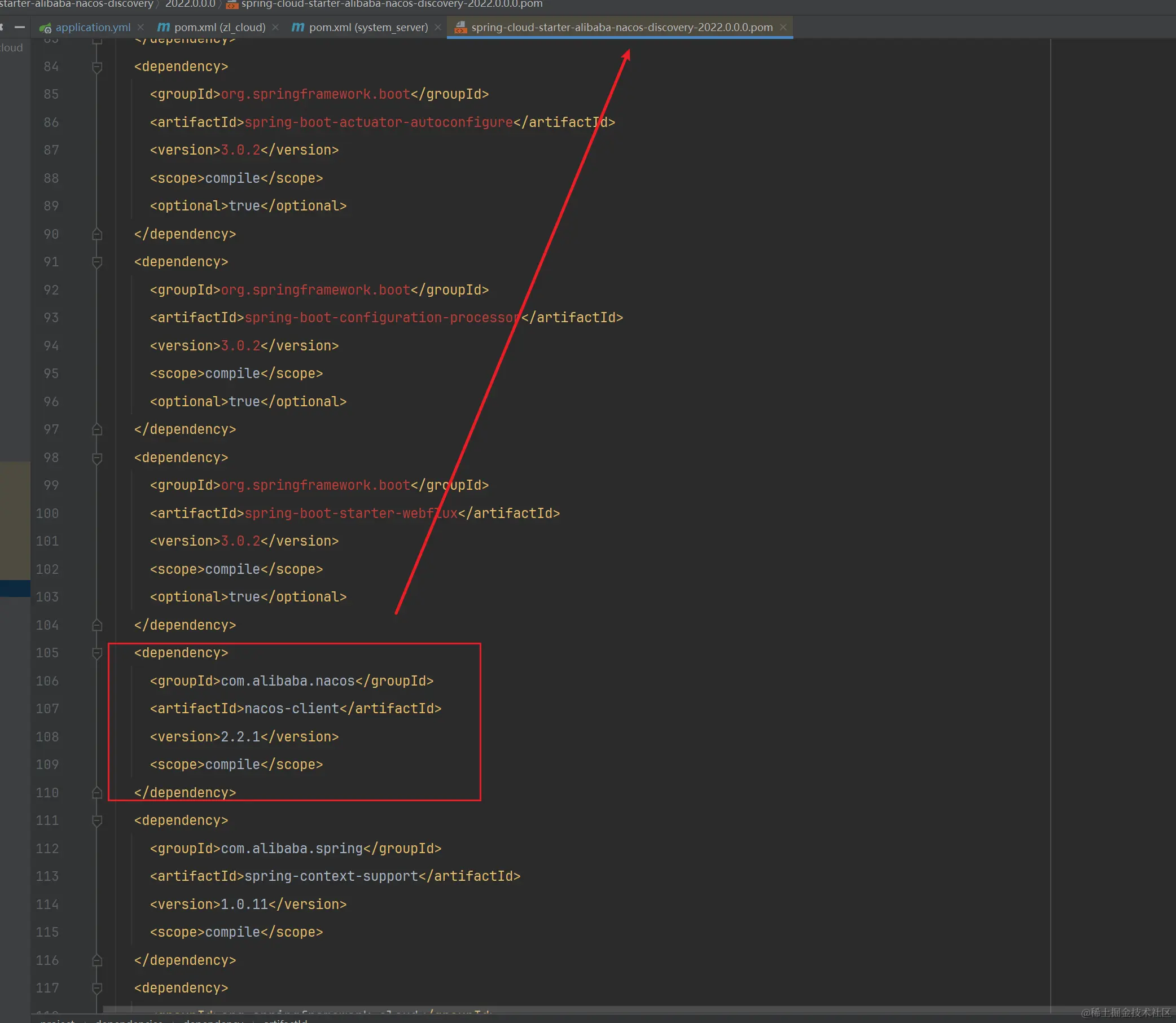
Task: Click version 3.0.2 on line 101
Action: click(240, 541)
